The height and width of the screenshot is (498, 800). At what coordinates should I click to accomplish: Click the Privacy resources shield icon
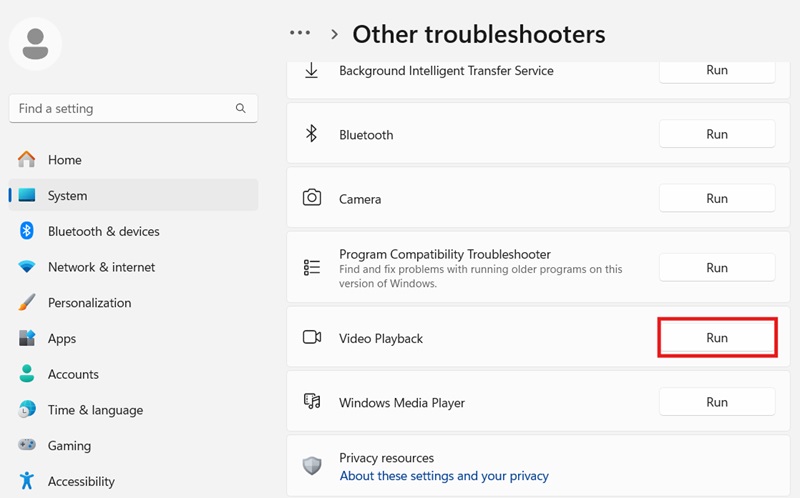pos(312,465)
